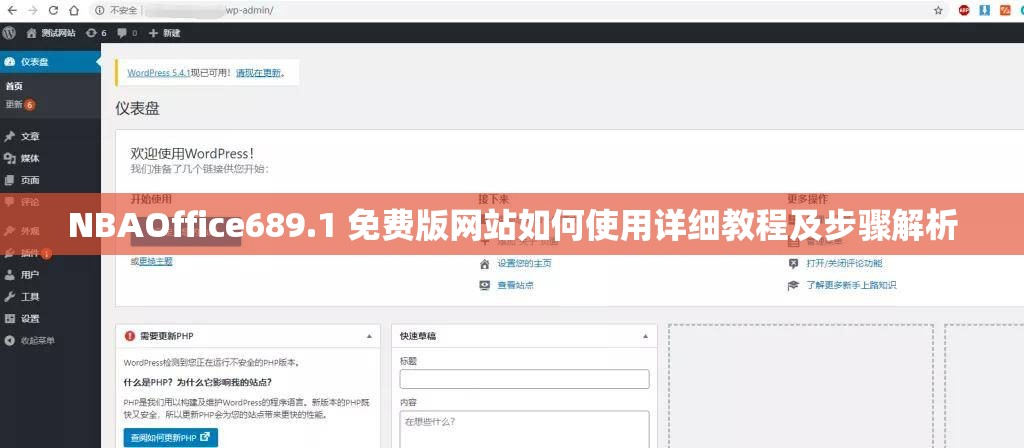This screenshot has width=1024, height=448.
Task: Bookmark this page with the star icon
Action: (938, 10)
